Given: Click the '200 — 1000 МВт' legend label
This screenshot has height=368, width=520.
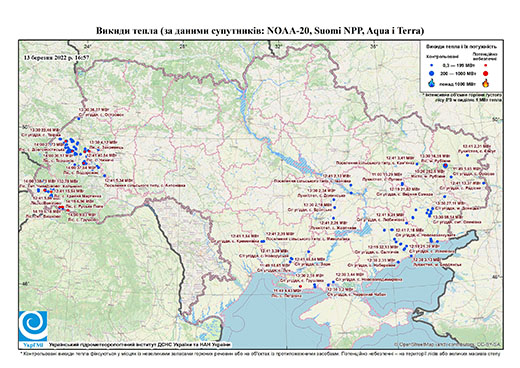Looking at the screenshot, I should click(x=457, y=73).
